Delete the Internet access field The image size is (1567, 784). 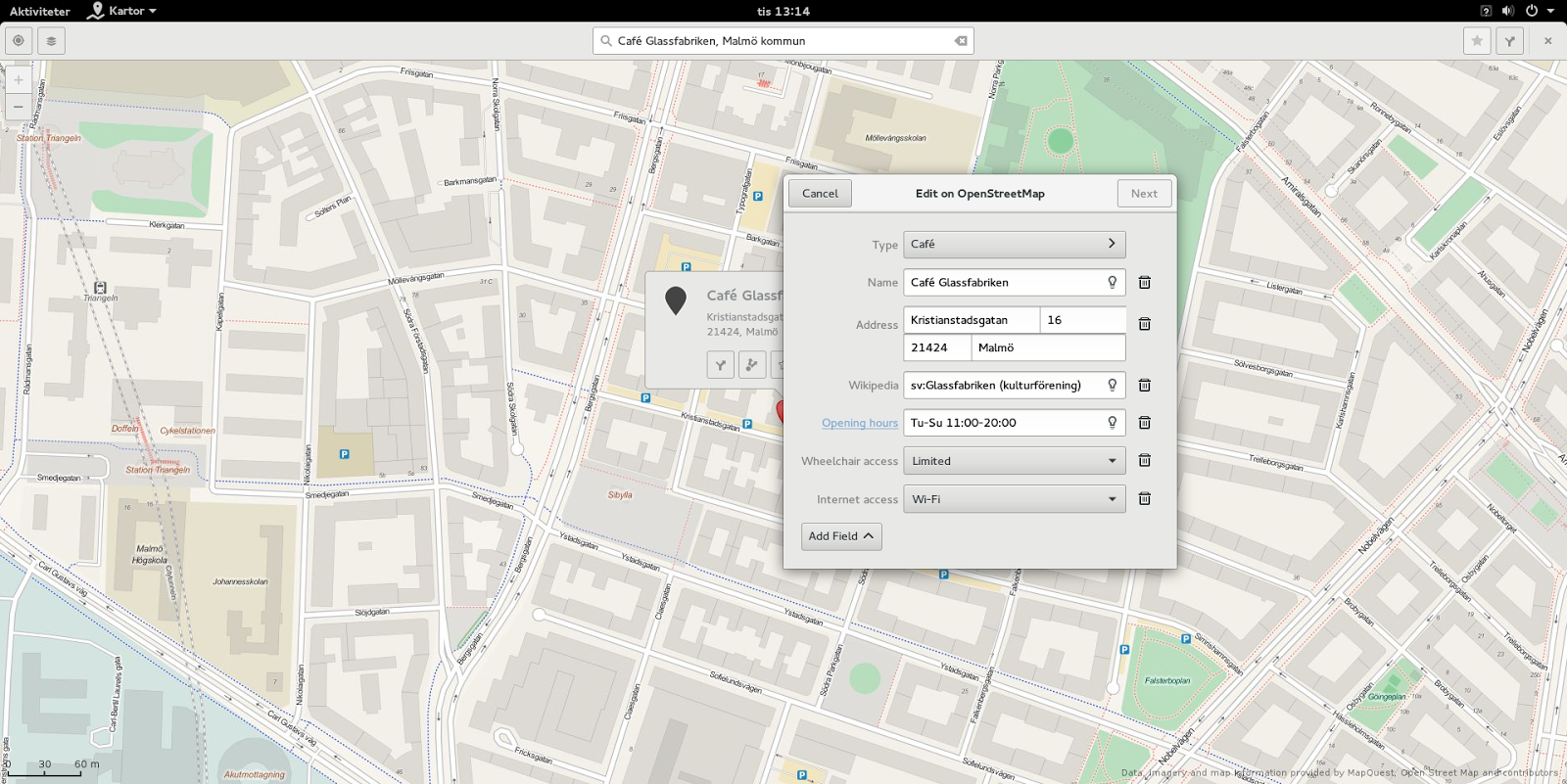pyautogui.click(x=1144, y=499)
